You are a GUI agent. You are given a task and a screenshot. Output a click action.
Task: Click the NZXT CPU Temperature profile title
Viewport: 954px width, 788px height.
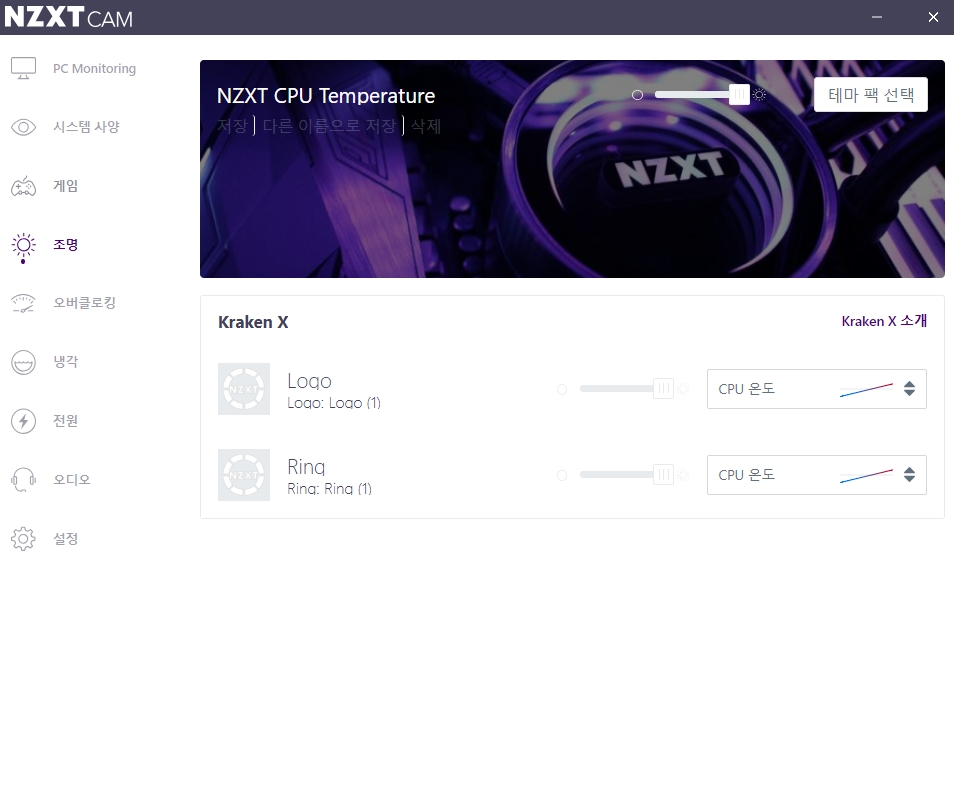(x=326, y=96)
